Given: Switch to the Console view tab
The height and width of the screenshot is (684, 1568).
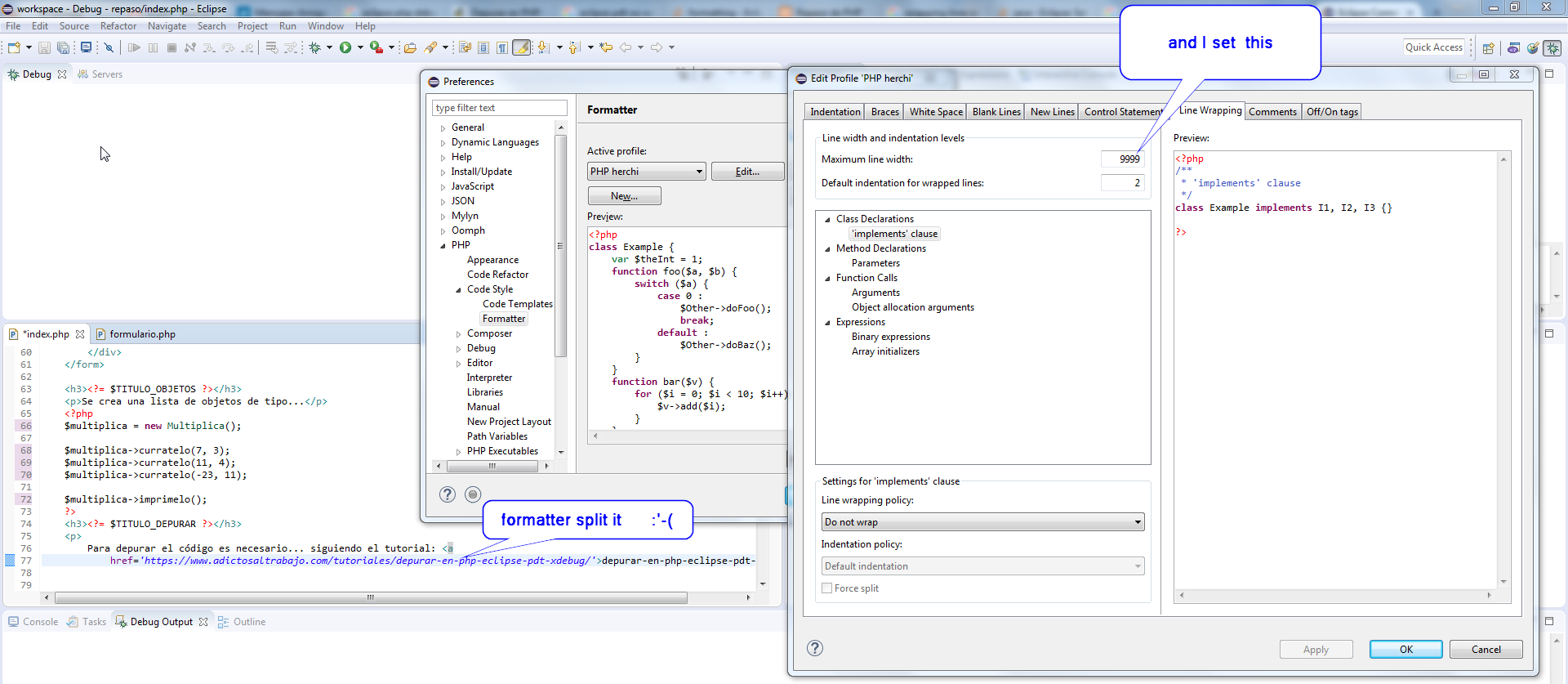Looking at the screenshot, I should (x=33, y=622).
